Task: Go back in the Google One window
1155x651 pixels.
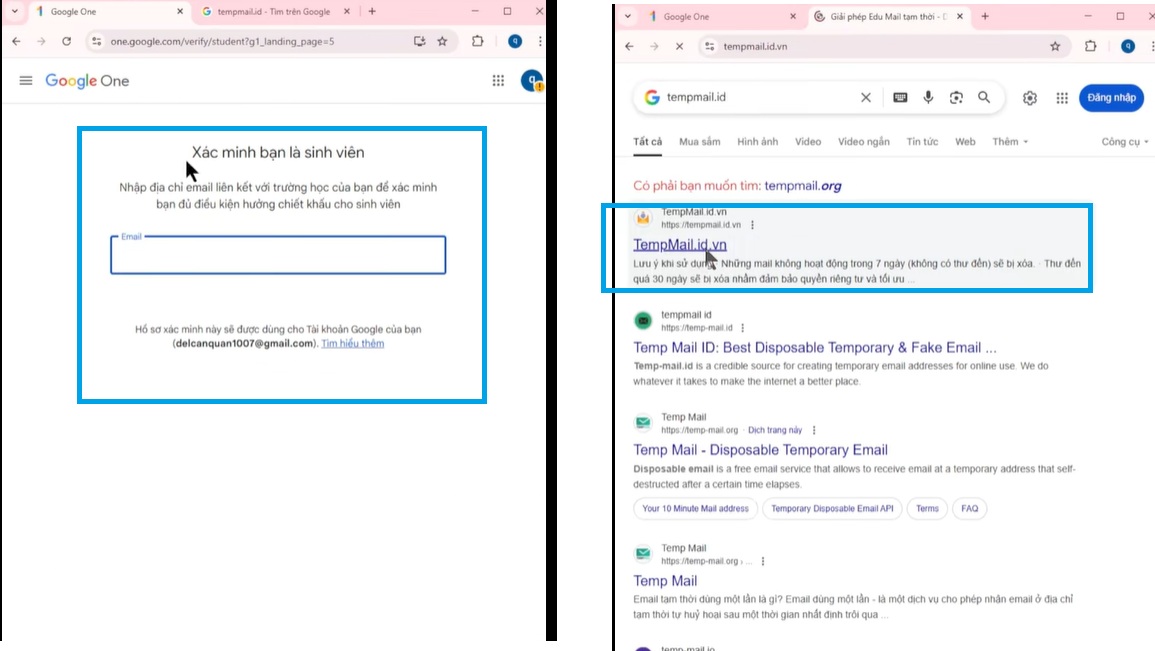Action: click(16, 41)
